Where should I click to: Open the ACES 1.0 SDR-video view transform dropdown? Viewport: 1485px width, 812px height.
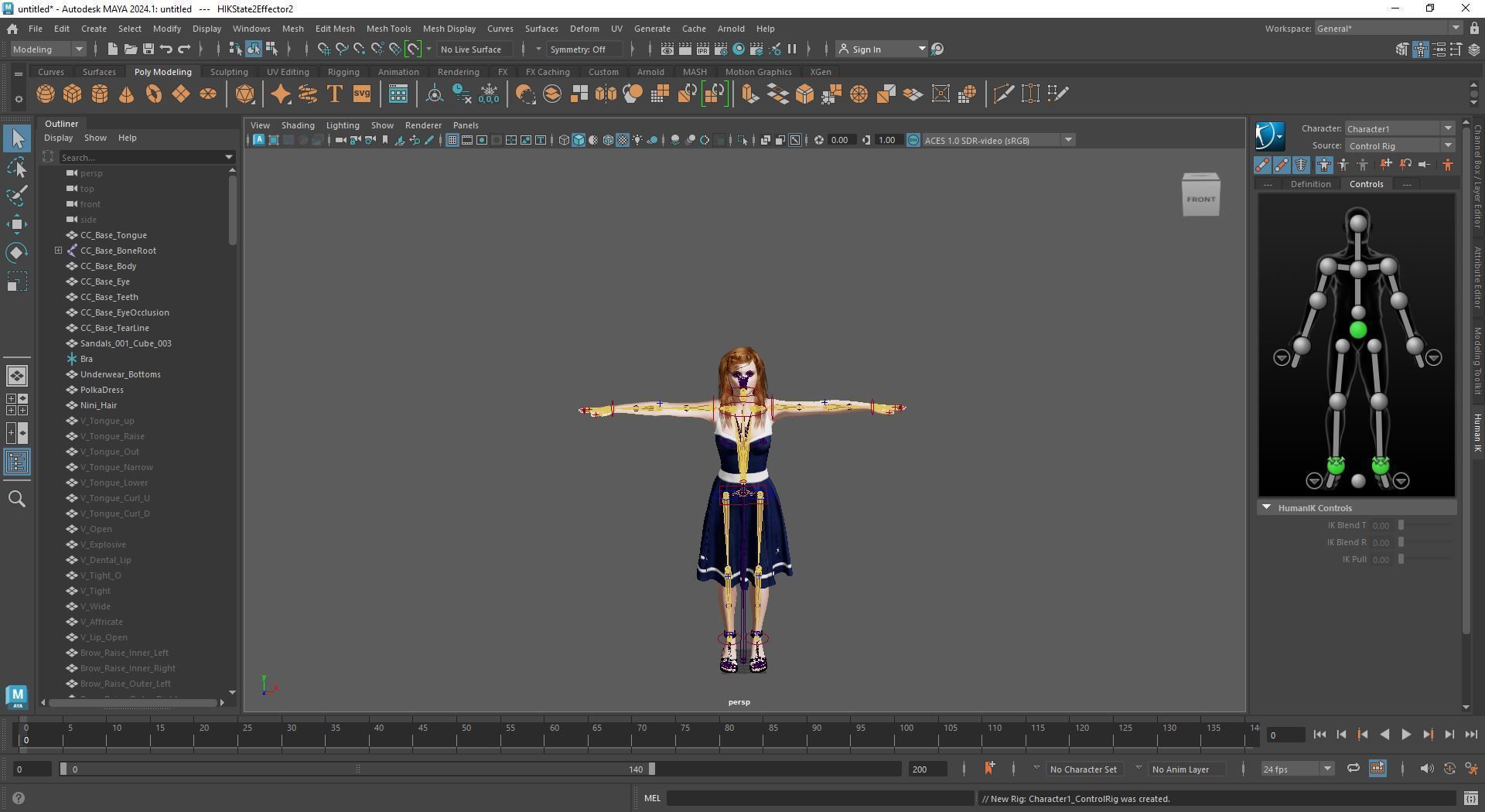[x=999, y=140]
